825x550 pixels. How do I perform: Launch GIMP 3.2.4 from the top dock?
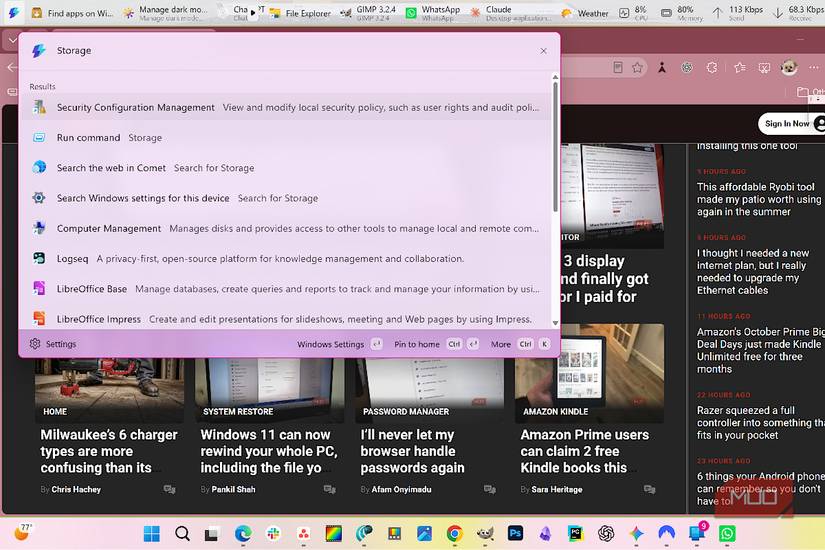point(367,13)
